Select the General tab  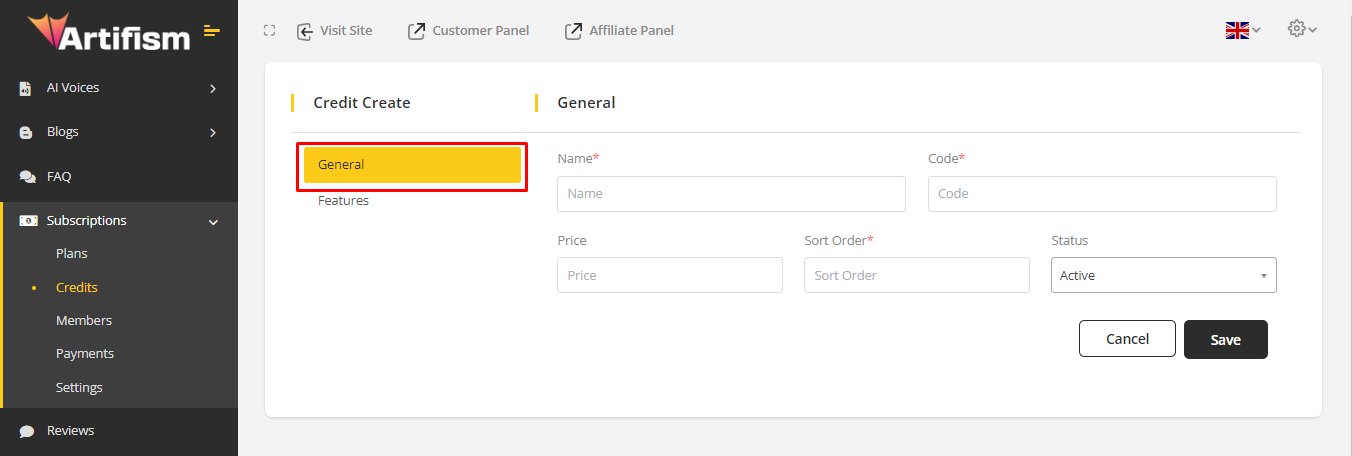412,165
